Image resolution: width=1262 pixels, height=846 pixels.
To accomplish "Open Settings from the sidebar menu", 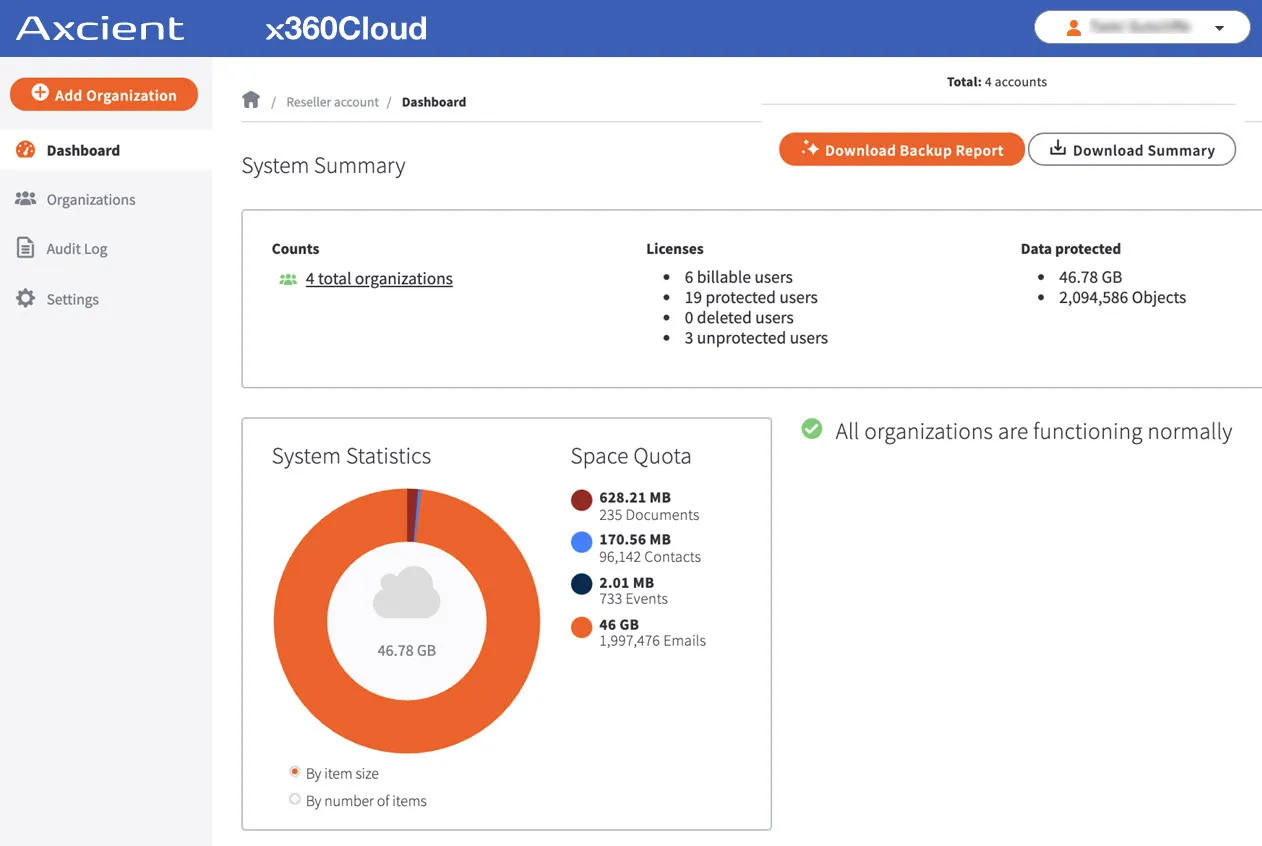I will pos(72,298).
